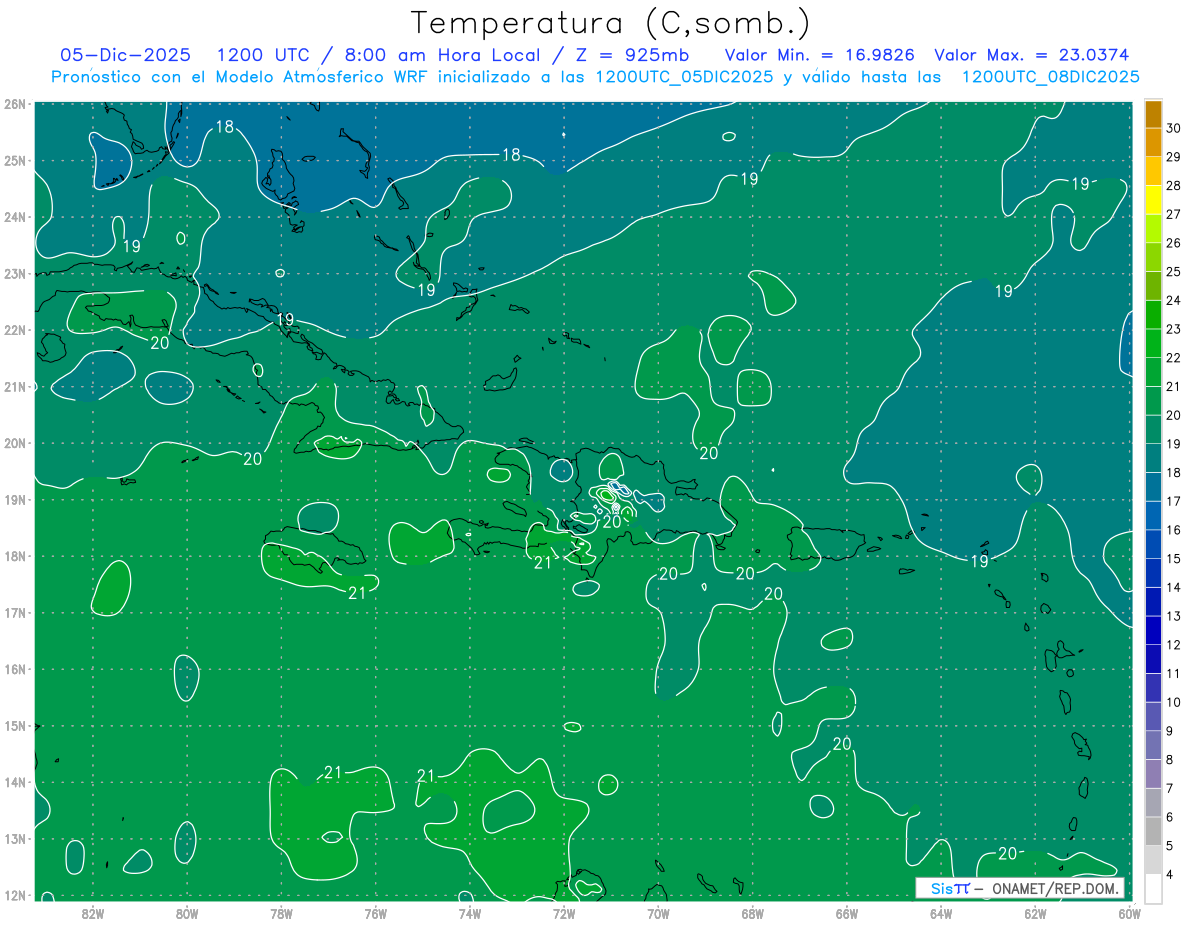The width and height of the screenshot is (1200, 927).
Task: Click the "20N" latitude axis label
Action: tap(15, 443)
